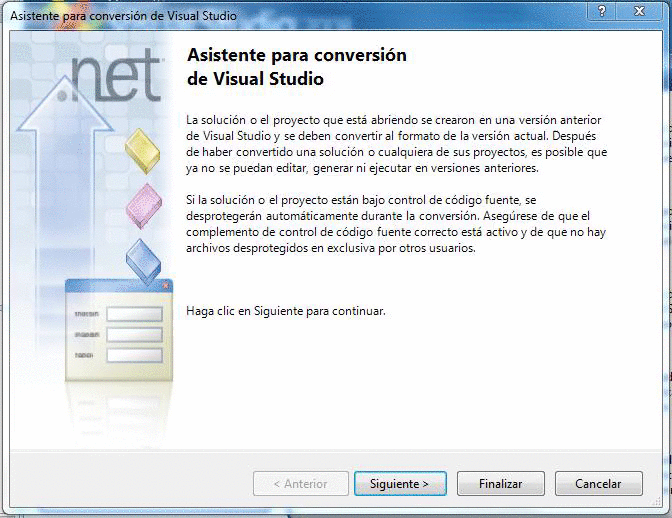
Task: Click the disabled < Anterior button
Action: click(x=300, y=483)
